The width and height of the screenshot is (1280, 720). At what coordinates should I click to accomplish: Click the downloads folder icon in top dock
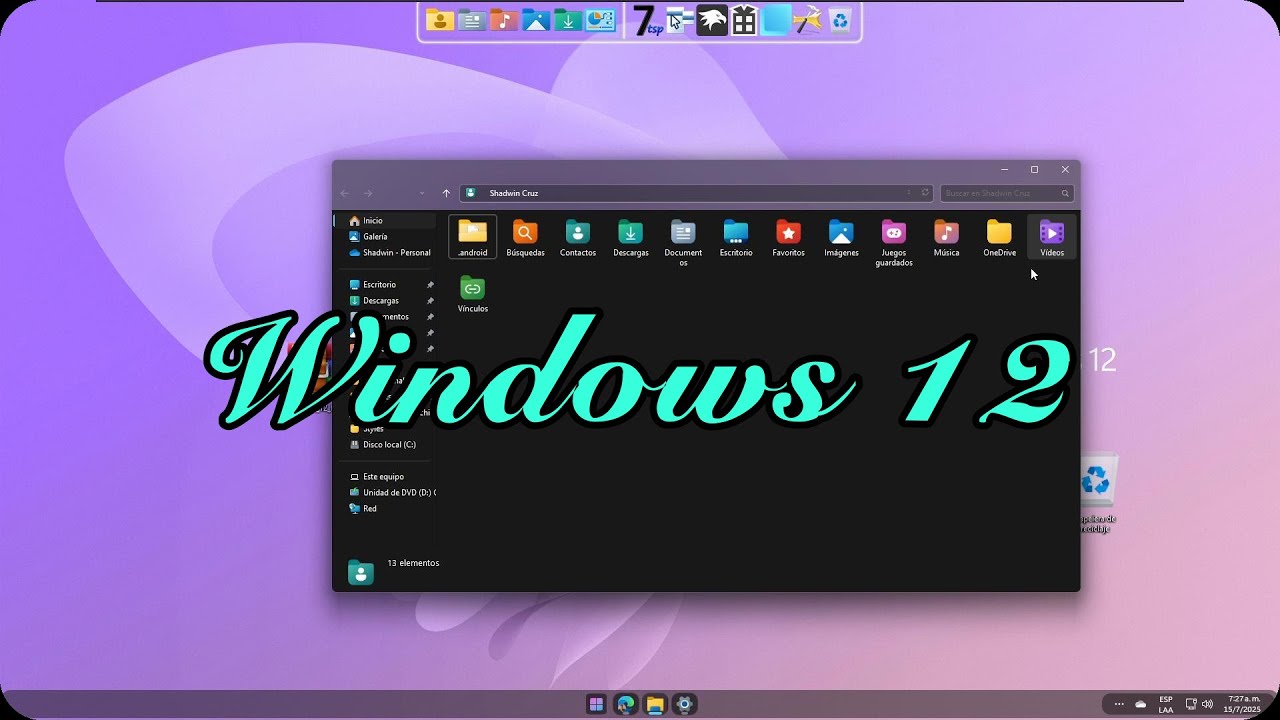pos(568,20)
